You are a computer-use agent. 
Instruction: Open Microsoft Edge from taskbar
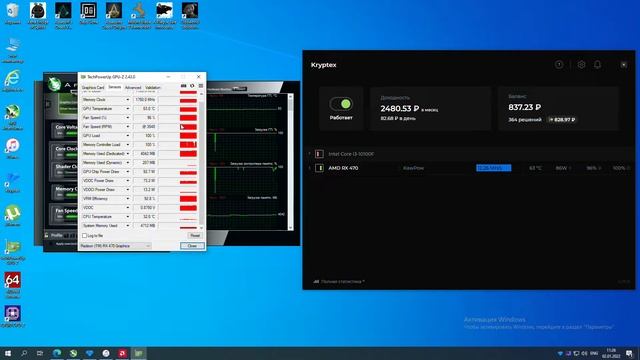point(57,353)
